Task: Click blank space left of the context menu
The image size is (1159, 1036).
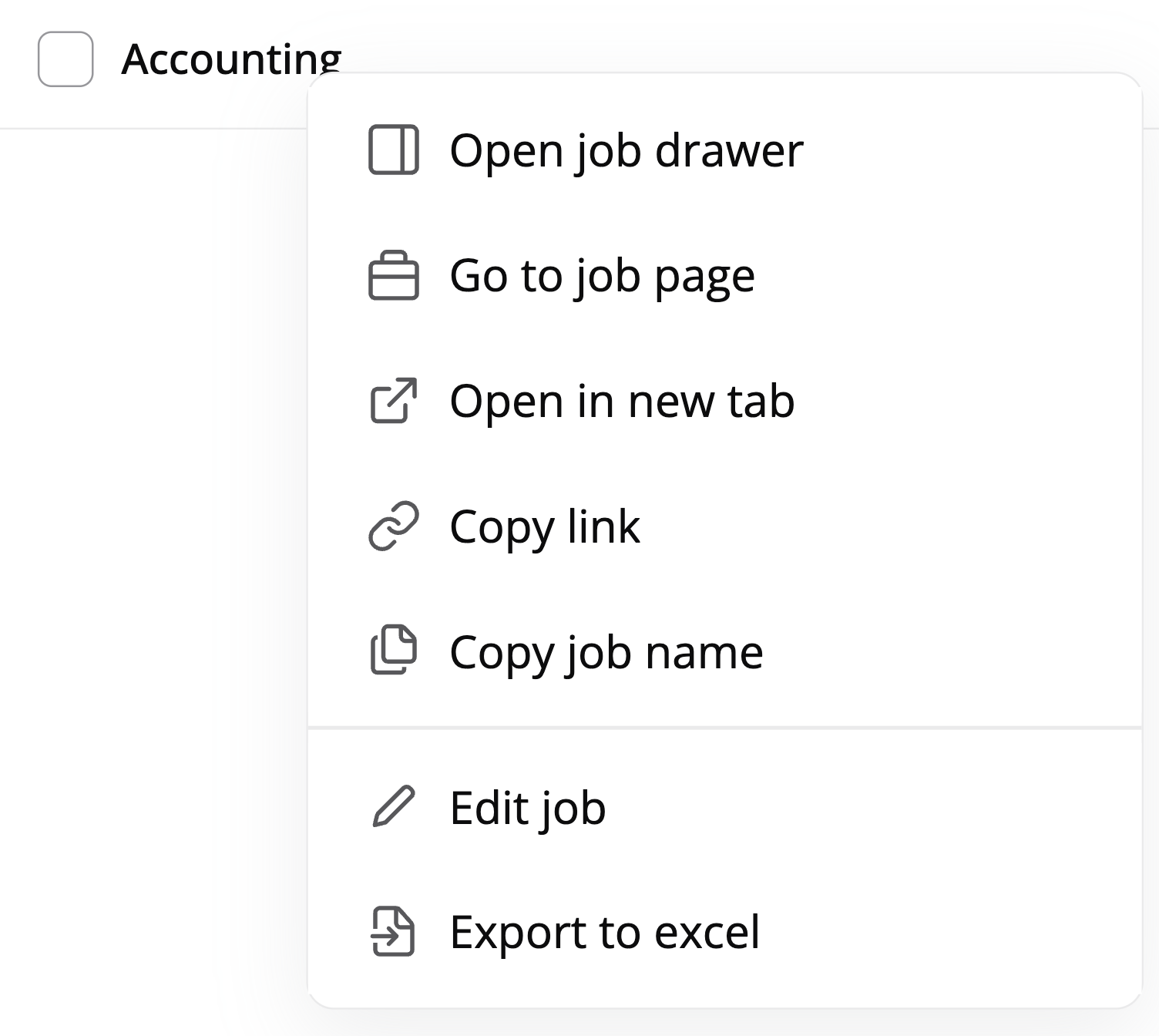Action: [x=154, y=540]
